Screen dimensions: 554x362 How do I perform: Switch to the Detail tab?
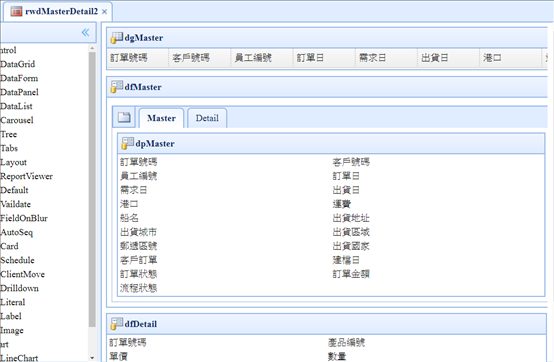pos(207,118)
